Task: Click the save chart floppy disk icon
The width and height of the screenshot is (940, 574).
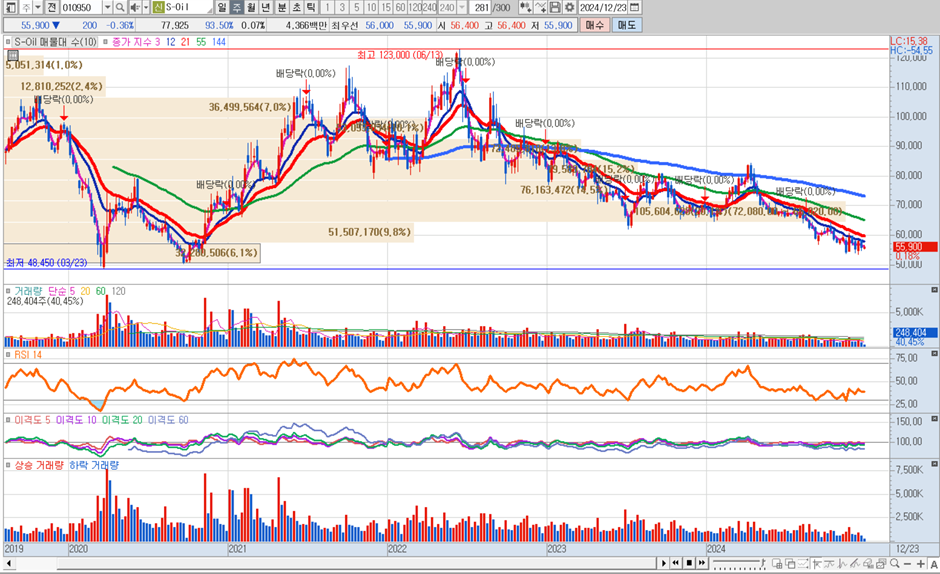Action: tap(555, 8)
